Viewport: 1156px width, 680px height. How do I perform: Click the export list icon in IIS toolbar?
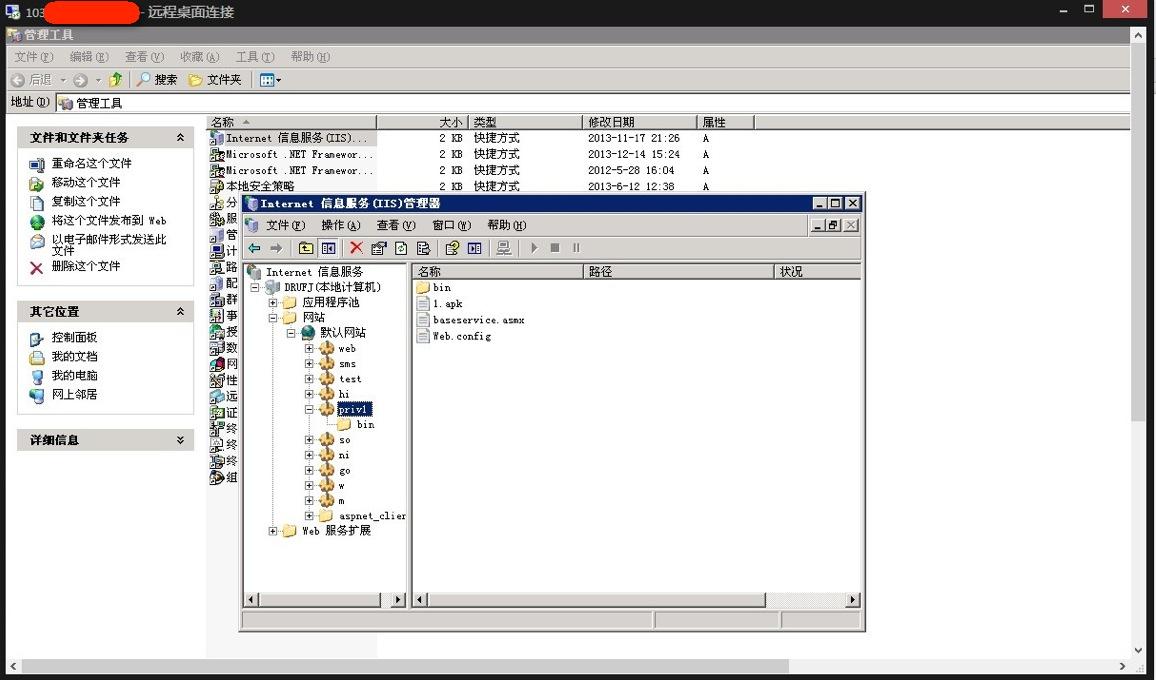423,249
